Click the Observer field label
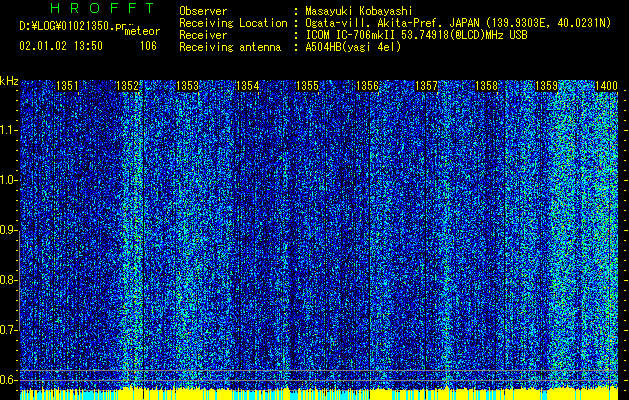The height and width of the screenshot is (400, 629). (203, 11)
